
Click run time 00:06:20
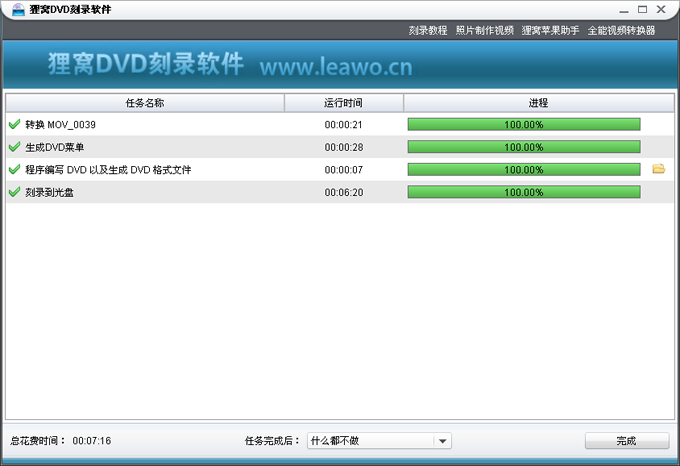coord(343,192)
